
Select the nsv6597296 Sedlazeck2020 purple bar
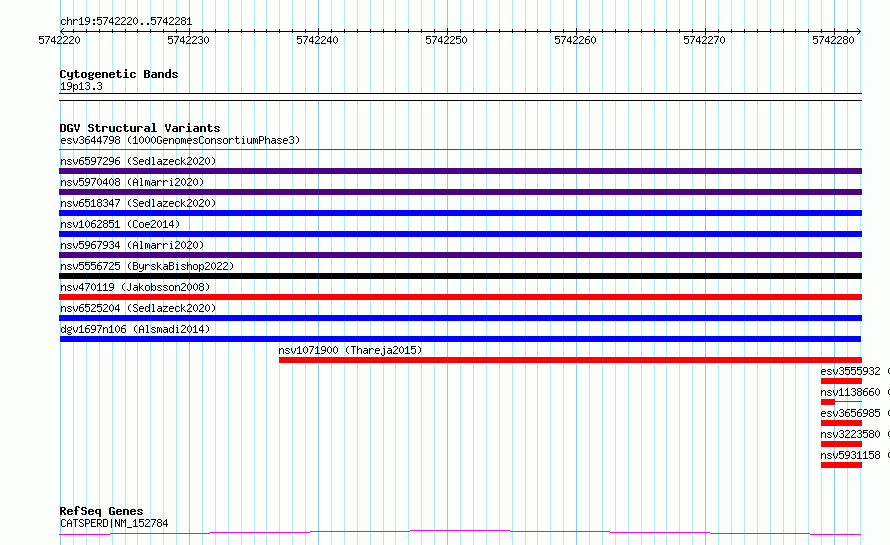[x=461, y=171]
